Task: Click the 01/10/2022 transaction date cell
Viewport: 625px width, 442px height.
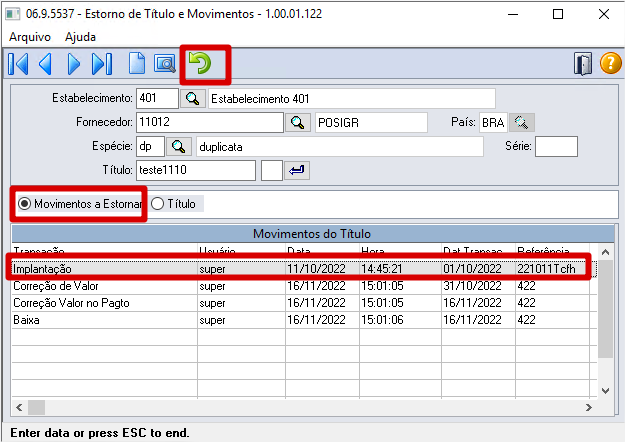Action: point(478,269)
